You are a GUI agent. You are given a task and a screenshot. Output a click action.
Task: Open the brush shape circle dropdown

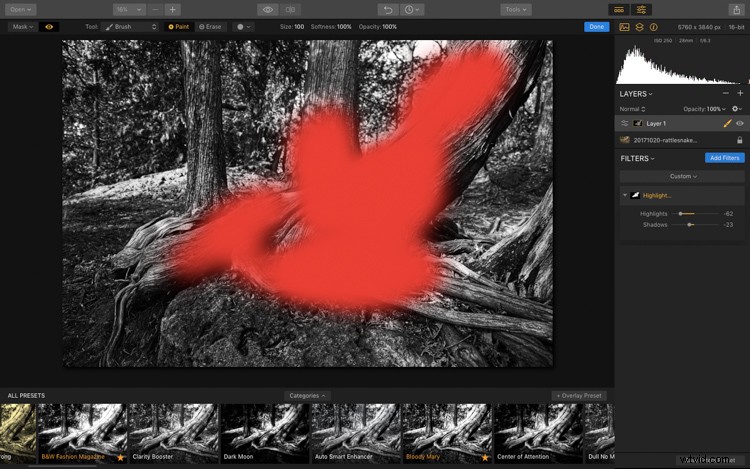[x=243, y=27]
